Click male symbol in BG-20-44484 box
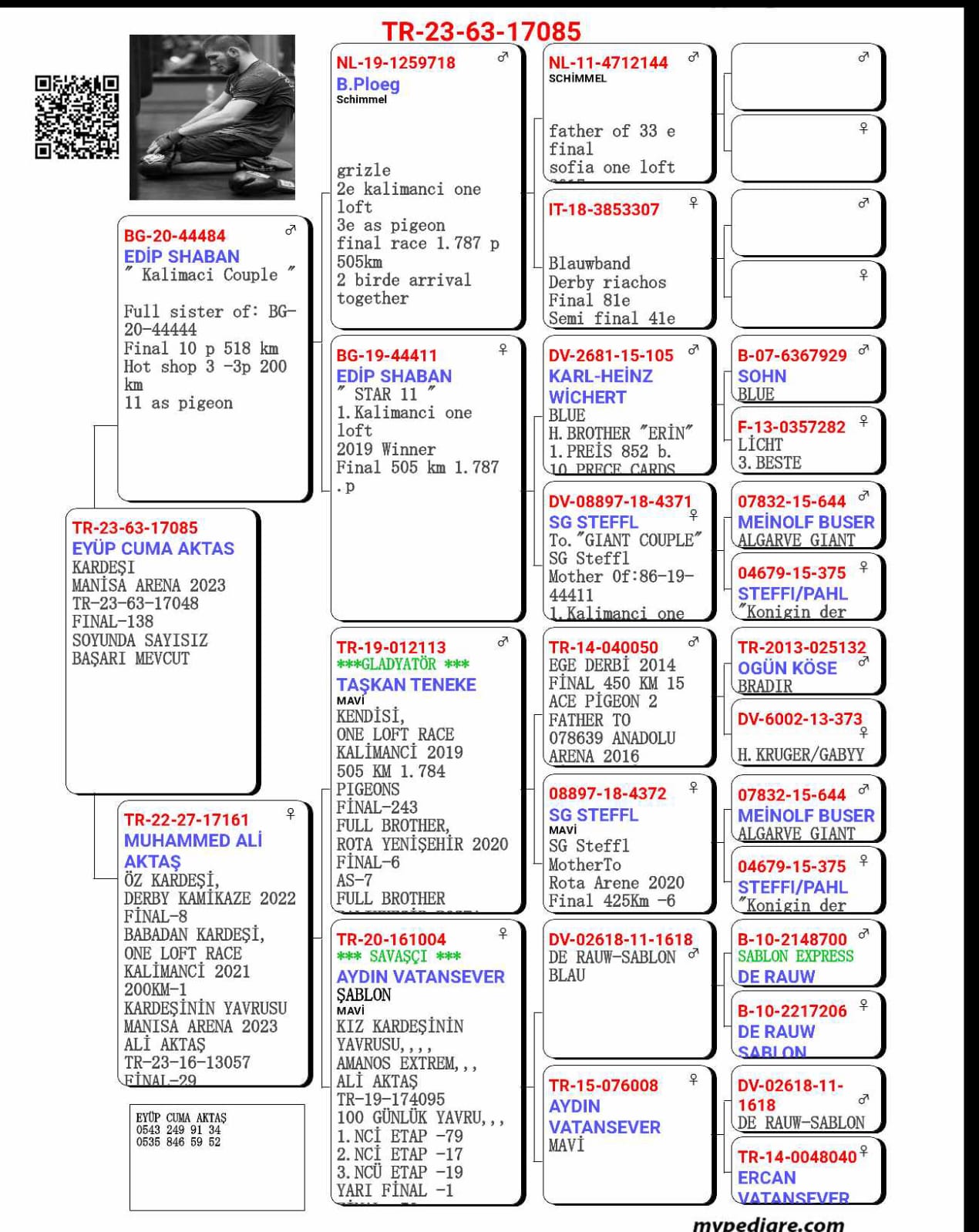Viewport: 979px width, 1232px height. (x=291, y=230)
